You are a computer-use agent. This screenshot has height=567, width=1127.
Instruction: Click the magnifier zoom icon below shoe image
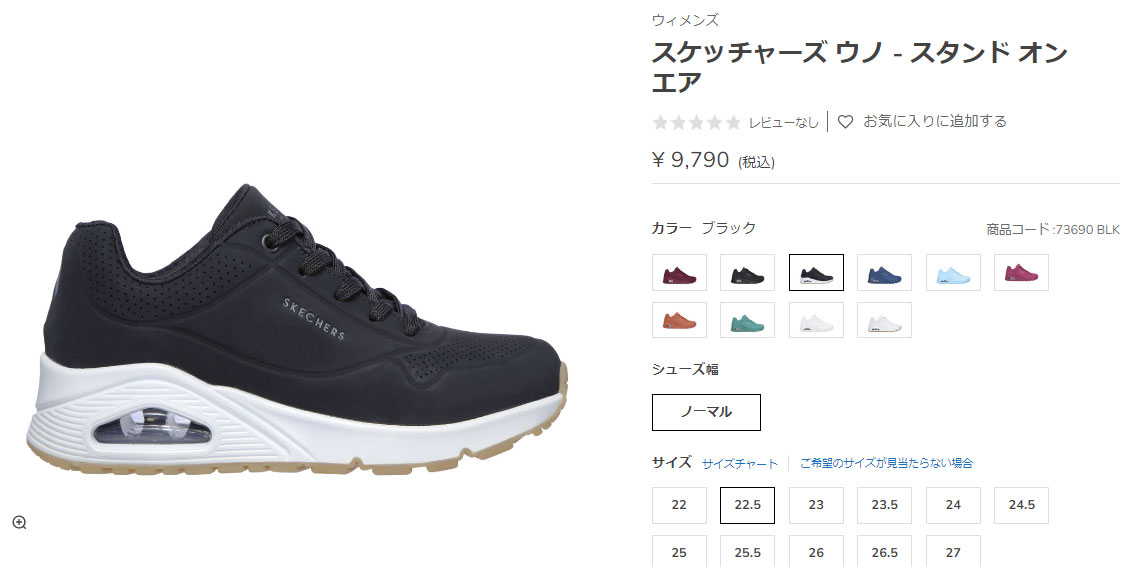point(19,522)
